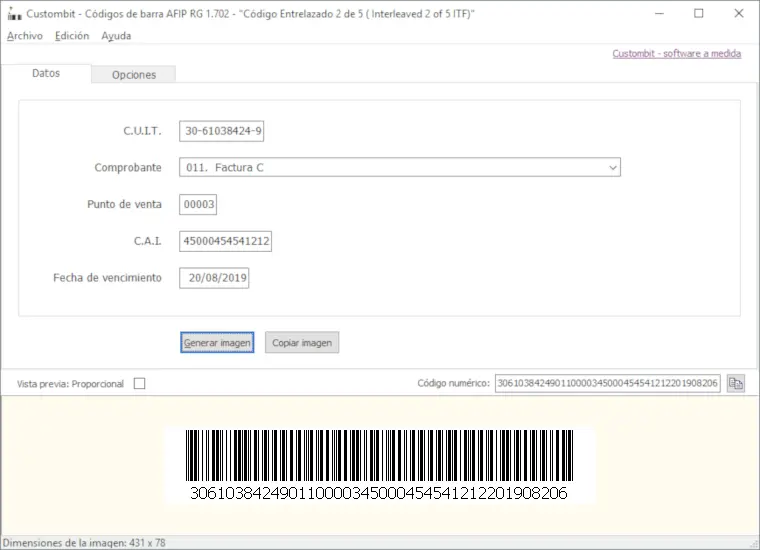Close the Custombit window
Screen dimensions: 760x550
[739, 14]
